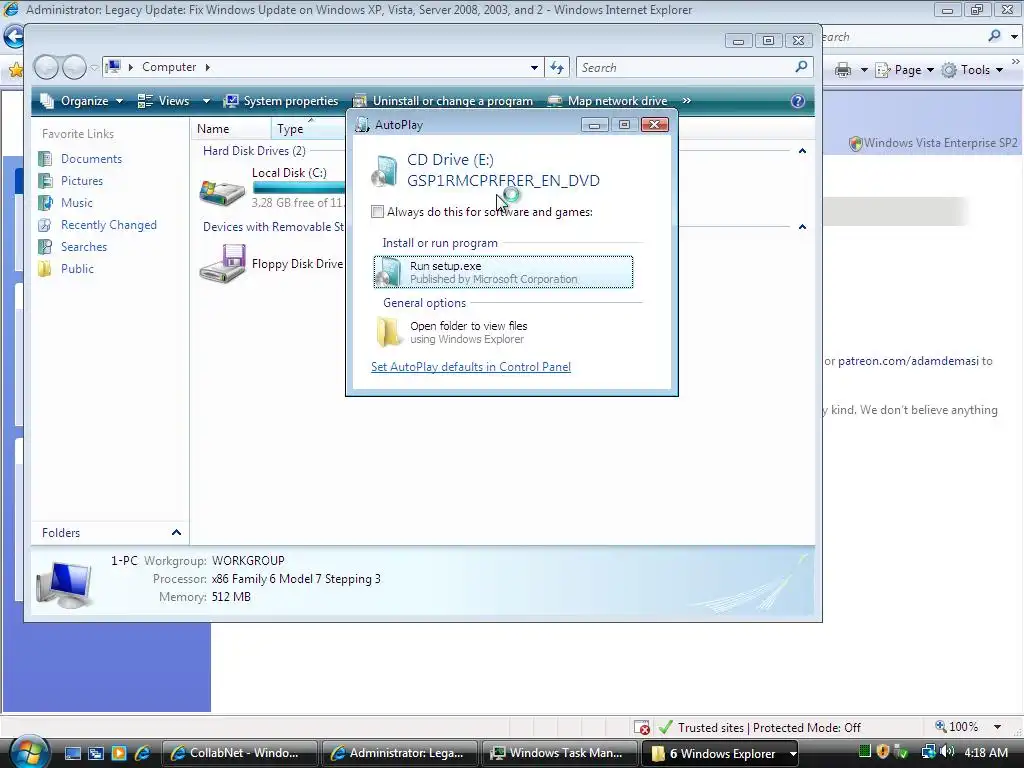The height and width of the screenshot is (768, 1024).
Task: Click the Documents icon in Favorite Links
Action: click(x=45, y=159)
